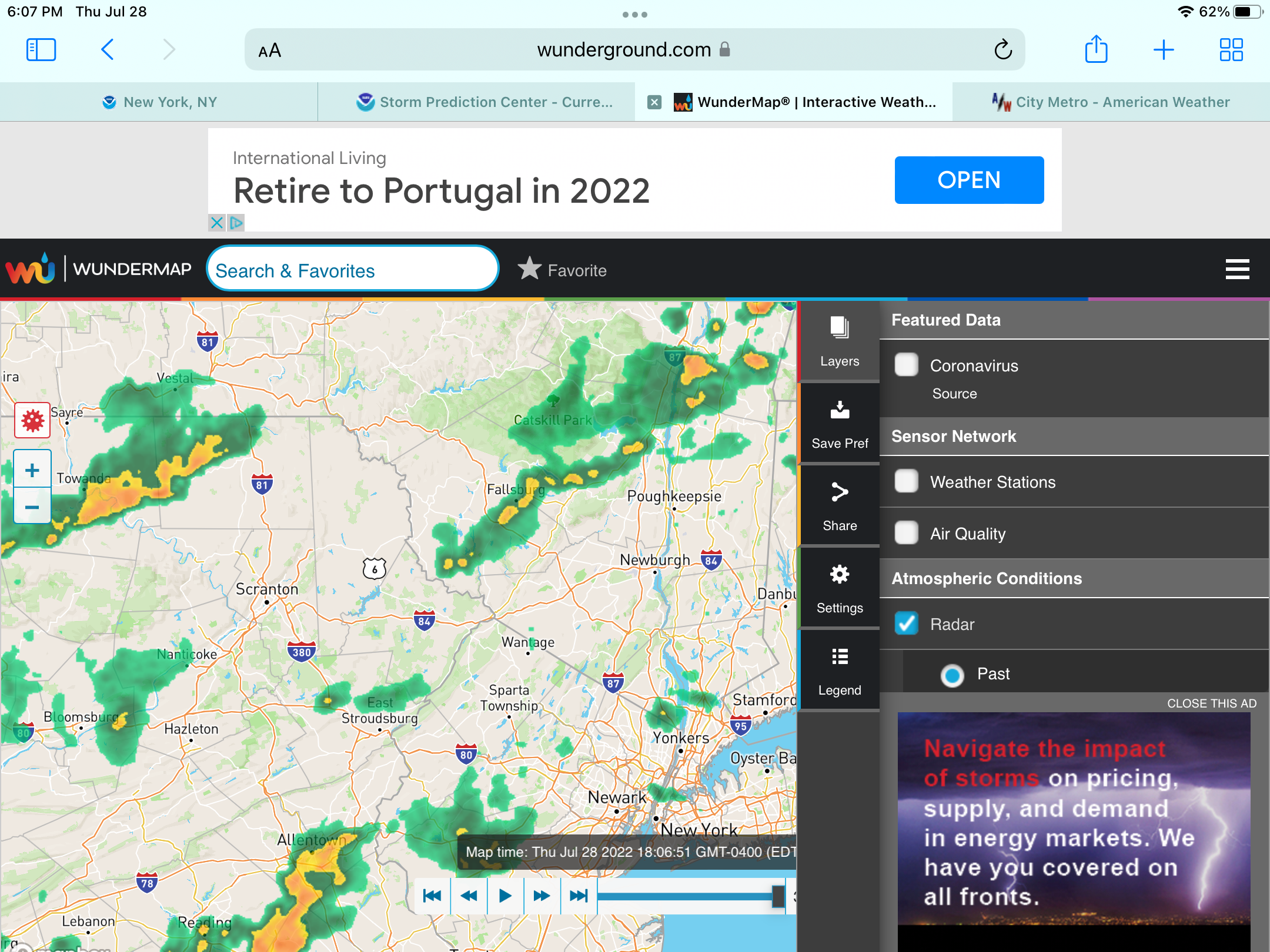The height and width of the screenshot is (952, 1270).
Task: Zoom out on the map with minus
Action: click(x=32, y=506)
